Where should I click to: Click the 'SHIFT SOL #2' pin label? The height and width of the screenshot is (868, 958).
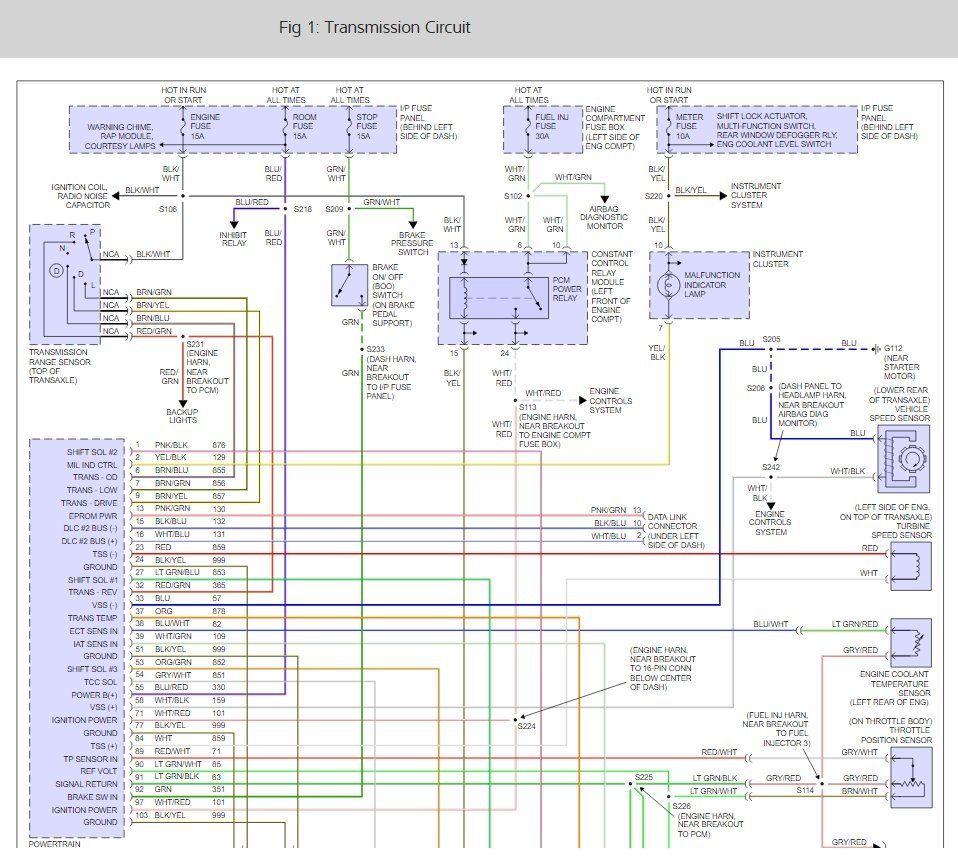pyautogui.click(x=92, y=452)
